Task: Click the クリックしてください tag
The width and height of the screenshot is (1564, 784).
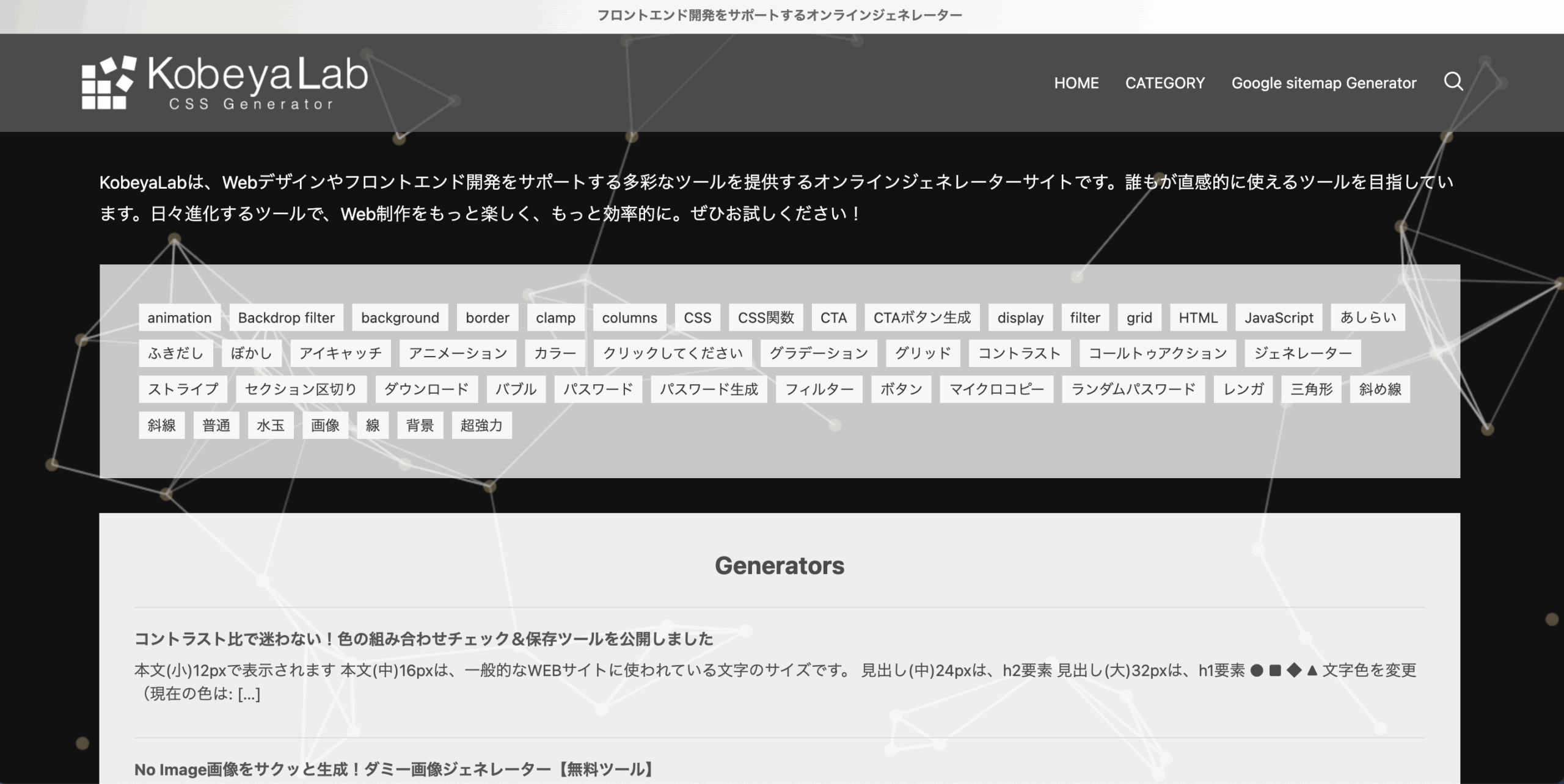Action: point(672,352)
